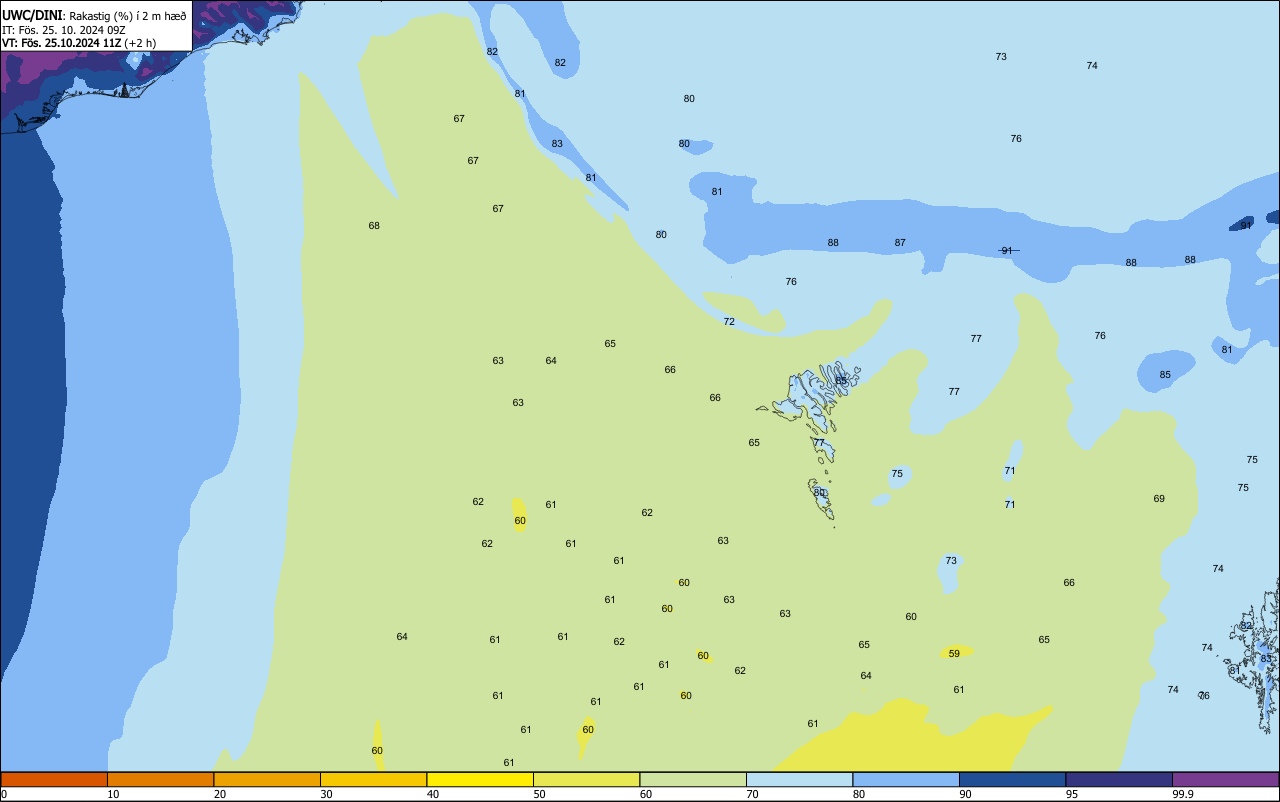This screenshot has height=802, width=1280.
Task: Select the 40–50 bright yellow legend swatch
Action: click(480, 779)
